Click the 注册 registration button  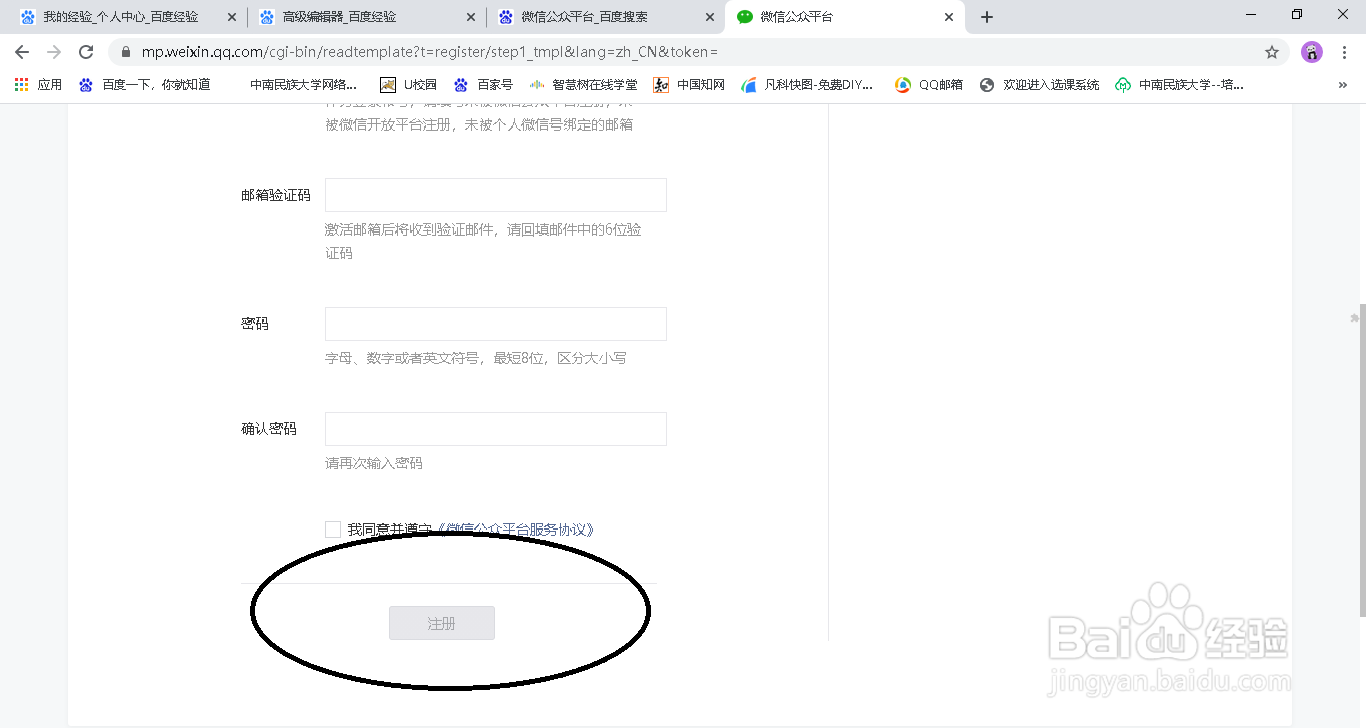(x=441, y=622)
